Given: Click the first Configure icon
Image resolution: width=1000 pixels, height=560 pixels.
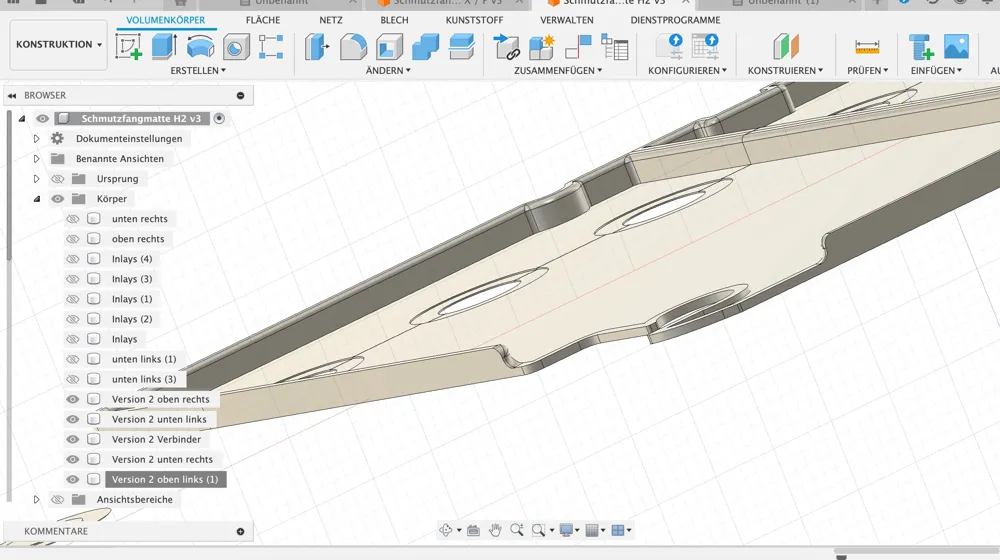Looking at the screenshot, I should click(x=669, y=47).
